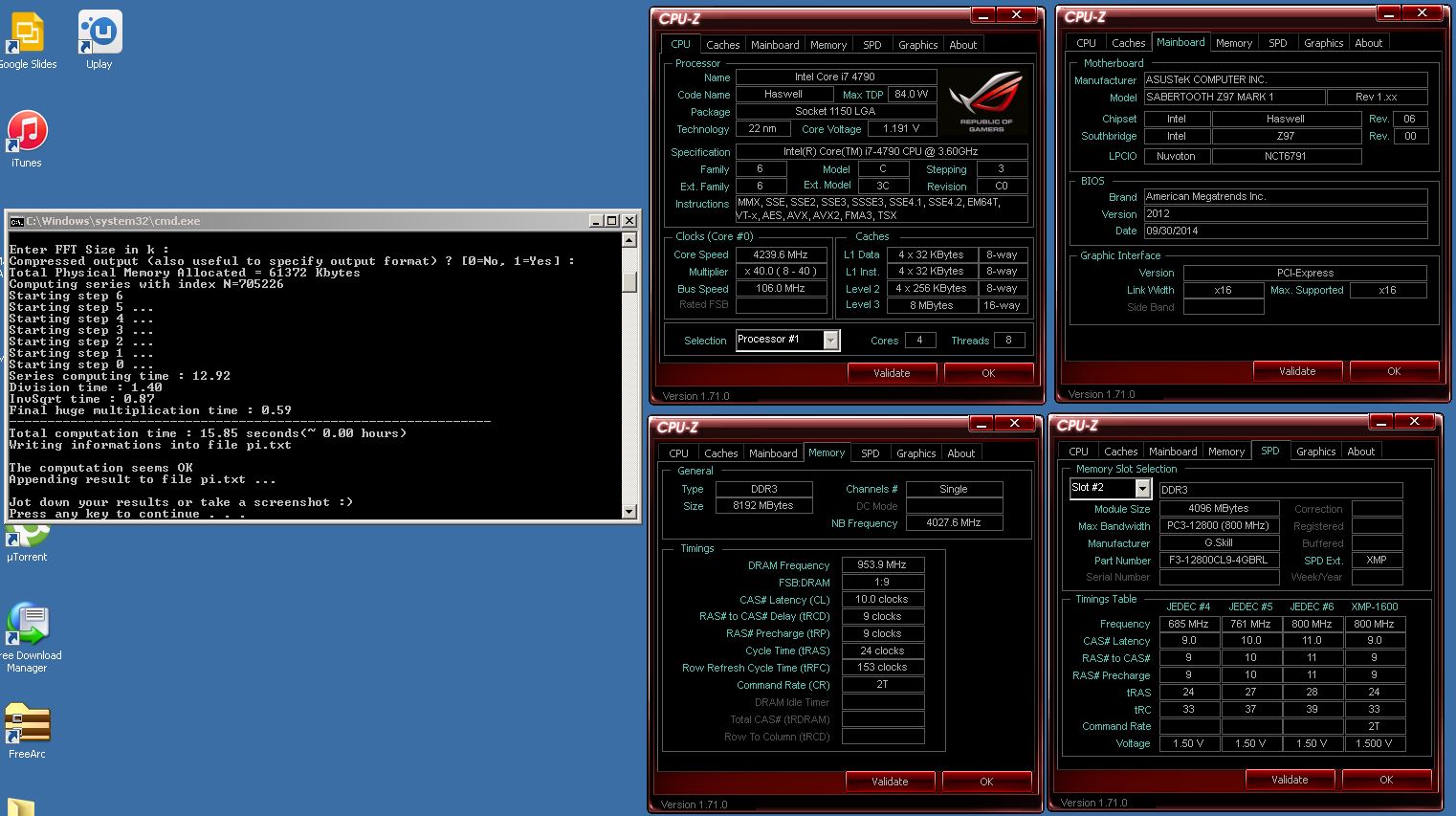Click the cmd.exe title bar icon
The height and width of the screenshot is (816, 1456).
coord(16,221)
